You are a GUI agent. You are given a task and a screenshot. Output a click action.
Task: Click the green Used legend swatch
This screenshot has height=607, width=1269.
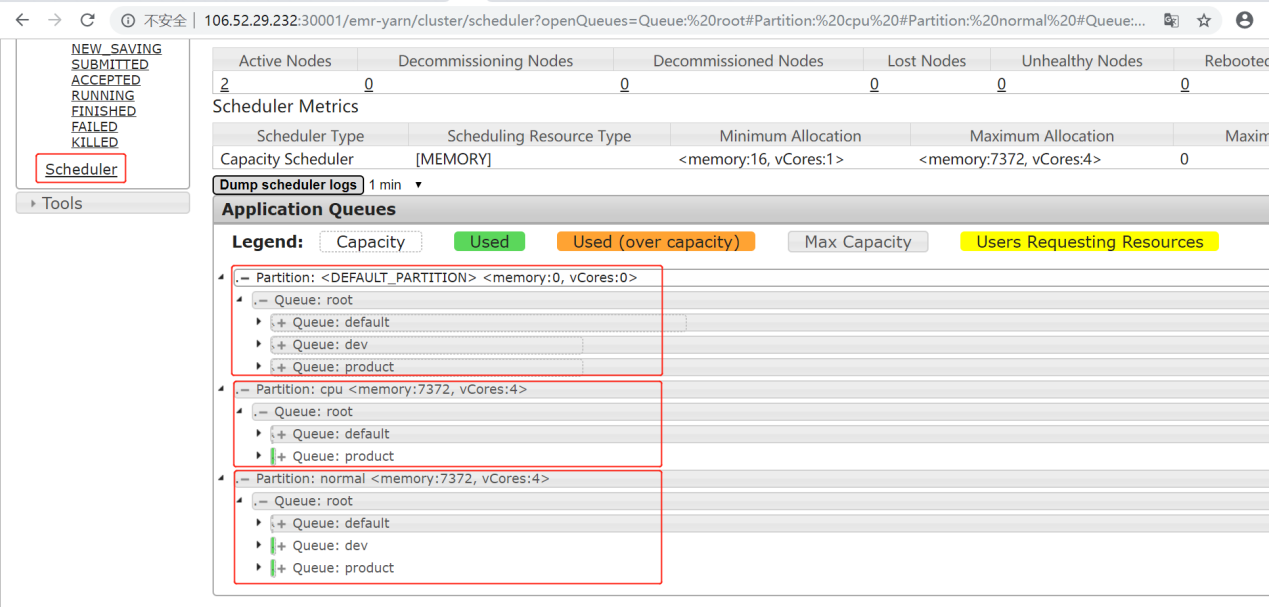(x=489, y=242)
